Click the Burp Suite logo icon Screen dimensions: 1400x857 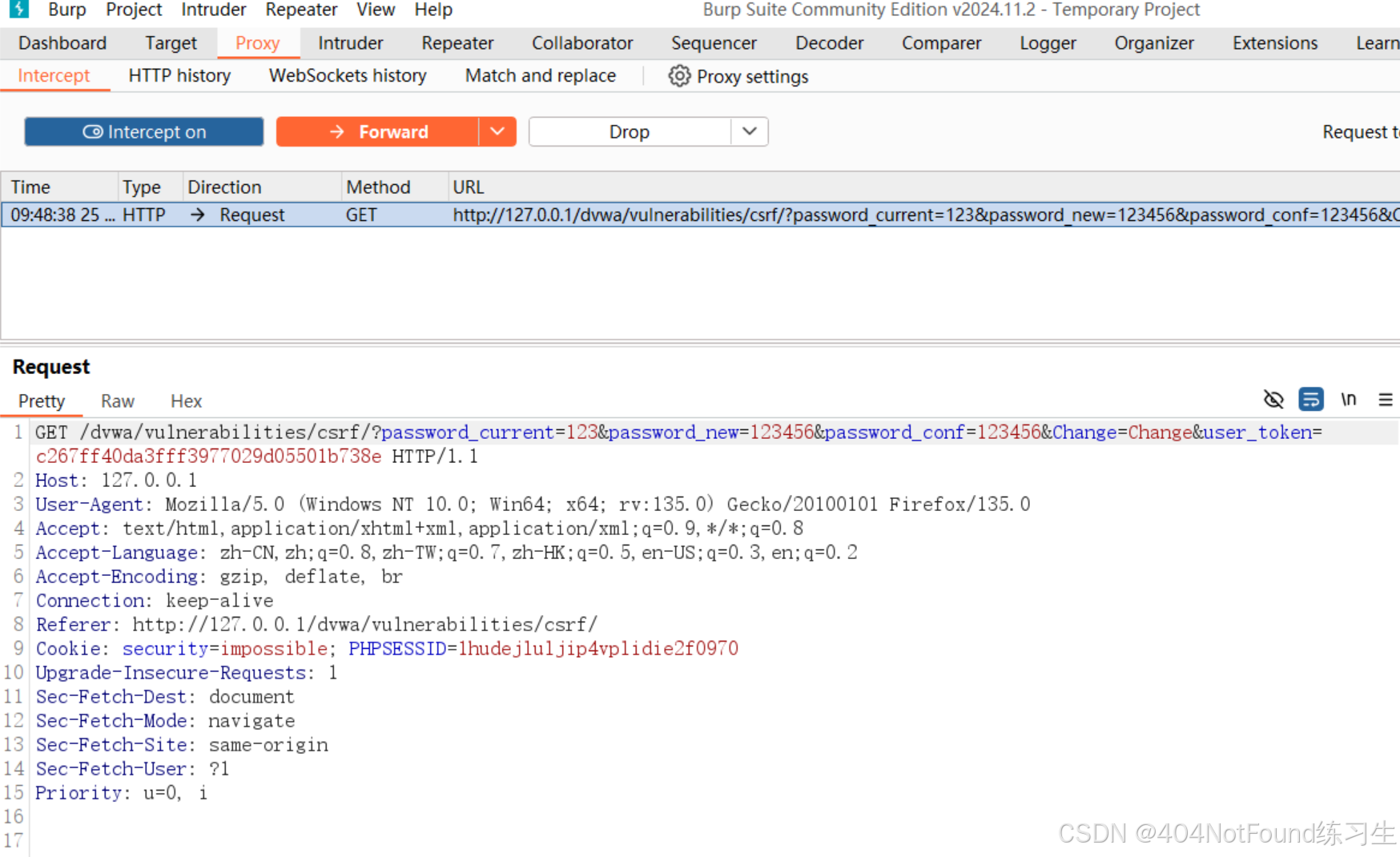pos(19,9)
